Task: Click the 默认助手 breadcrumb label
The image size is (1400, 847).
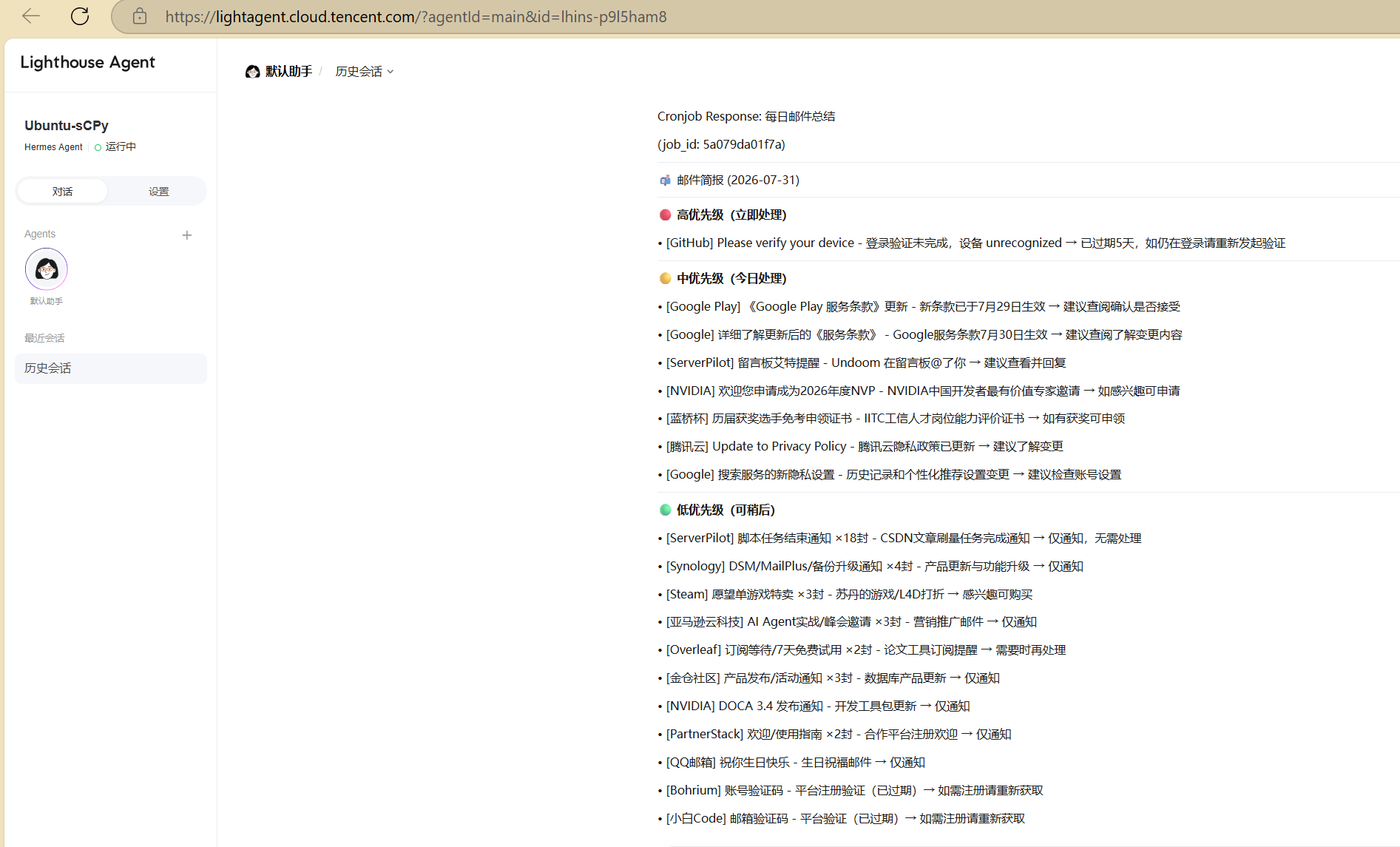Action: 289,72
